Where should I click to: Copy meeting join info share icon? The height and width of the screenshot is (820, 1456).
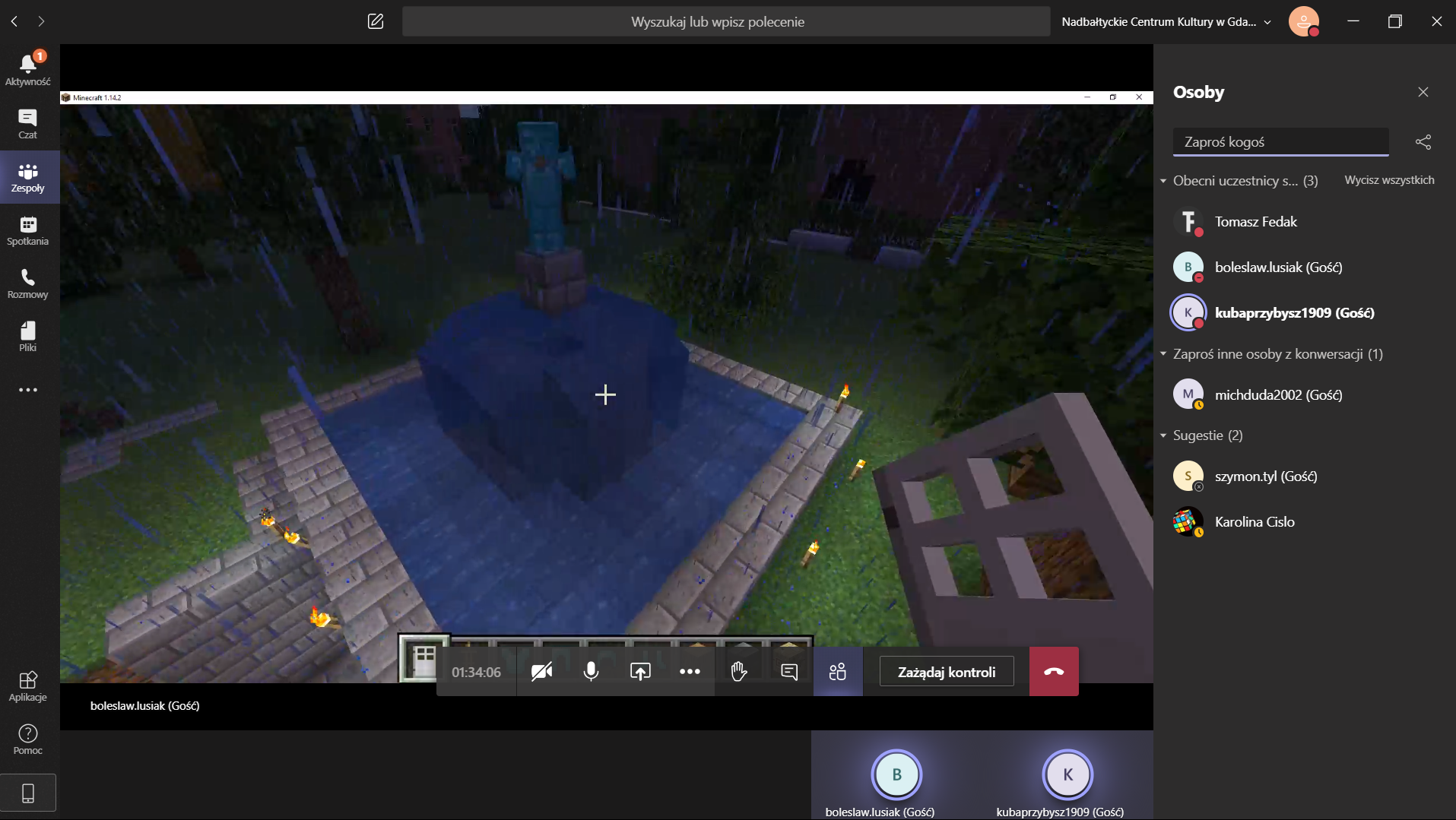(1423, 142)
